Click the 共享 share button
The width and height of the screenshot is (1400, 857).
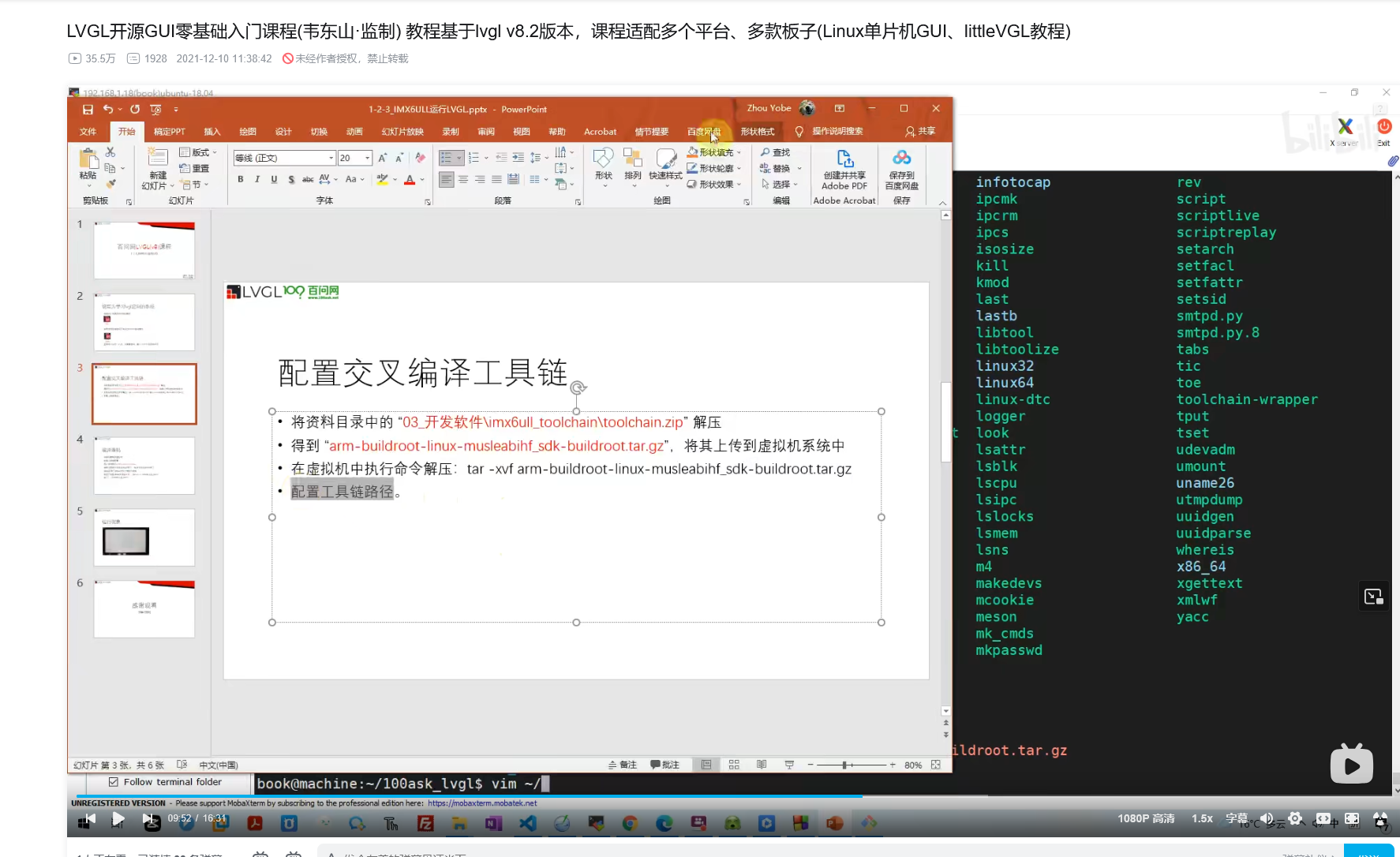tap(920, 131)
